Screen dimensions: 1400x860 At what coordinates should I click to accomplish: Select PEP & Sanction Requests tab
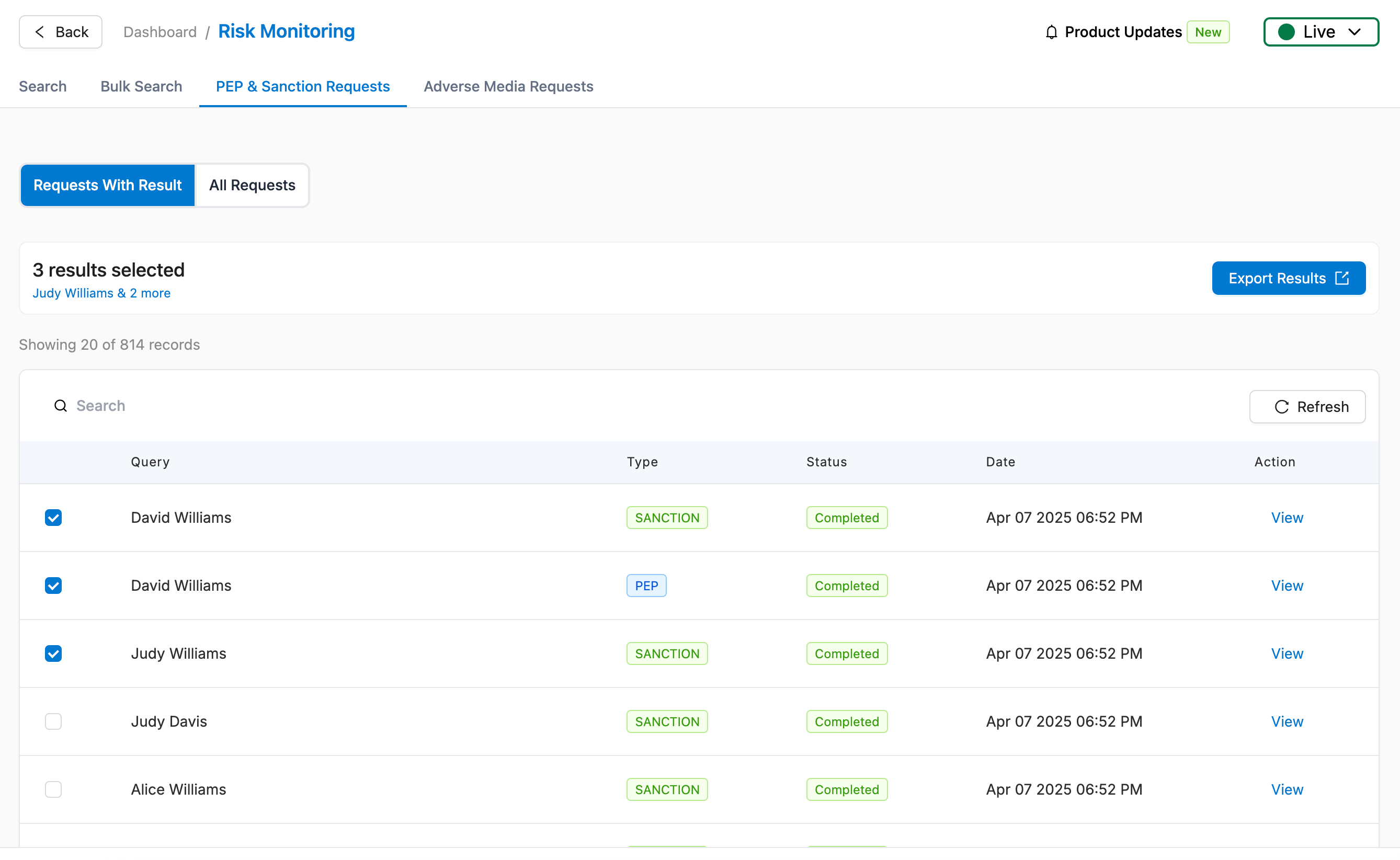tap(303, 86)
